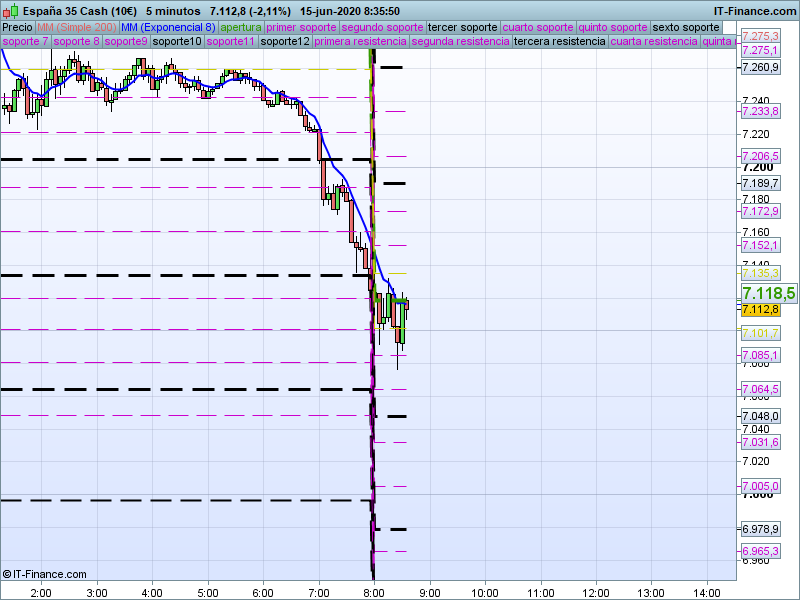
Task: Click the 7.275,3 price label
Action: pos(760,36)
